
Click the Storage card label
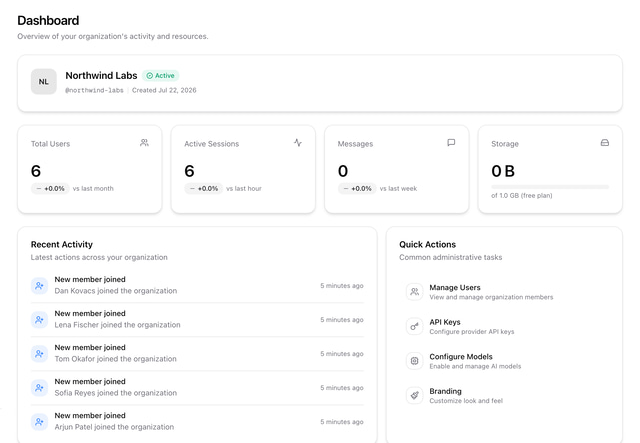505,144
